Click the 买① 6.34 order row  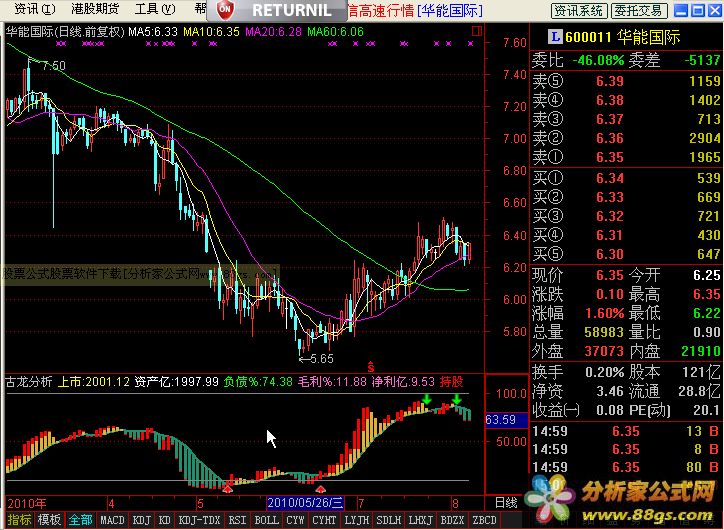(x=627, y=178)
